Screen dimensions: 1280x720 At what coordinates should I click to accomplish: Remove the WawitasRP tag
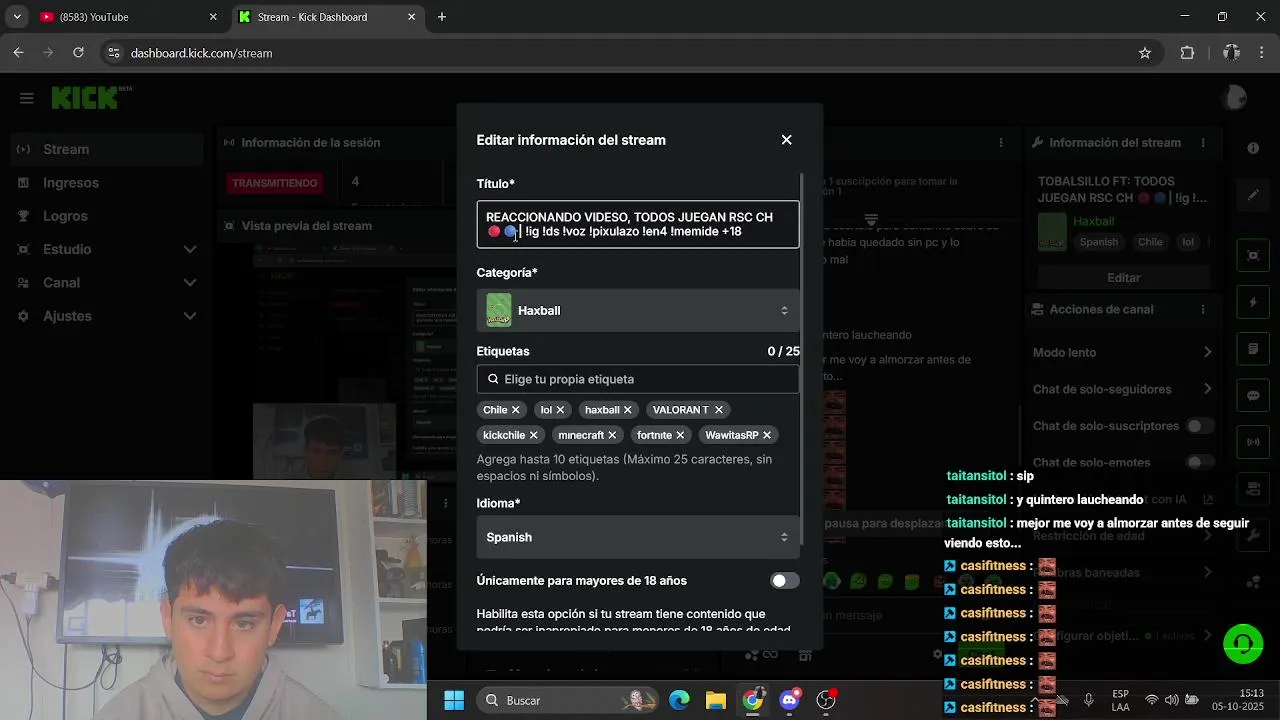click(767, 435)
